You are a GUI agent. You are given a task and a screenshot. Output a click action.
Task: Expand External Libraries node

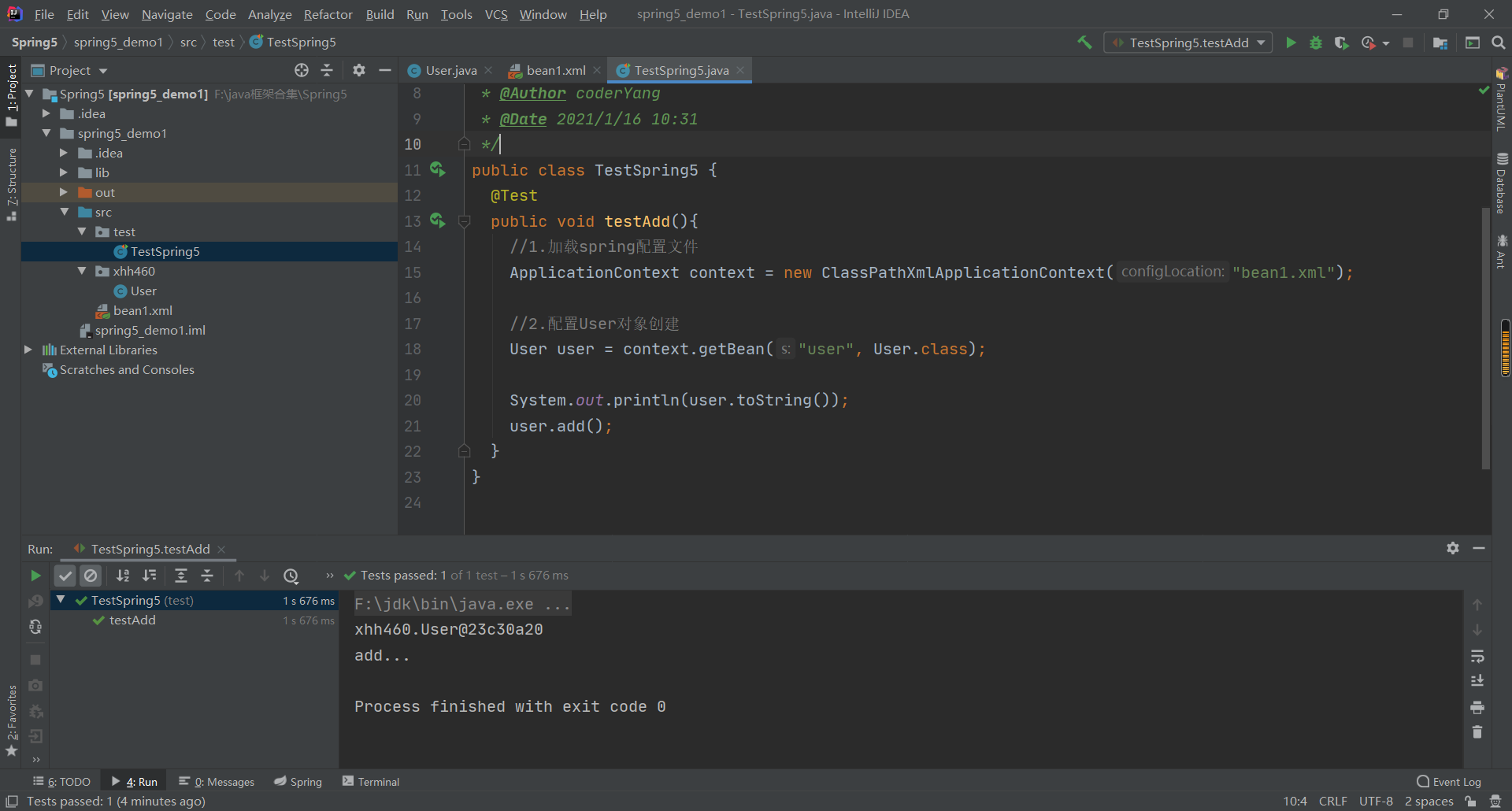[x=29, y=350]
